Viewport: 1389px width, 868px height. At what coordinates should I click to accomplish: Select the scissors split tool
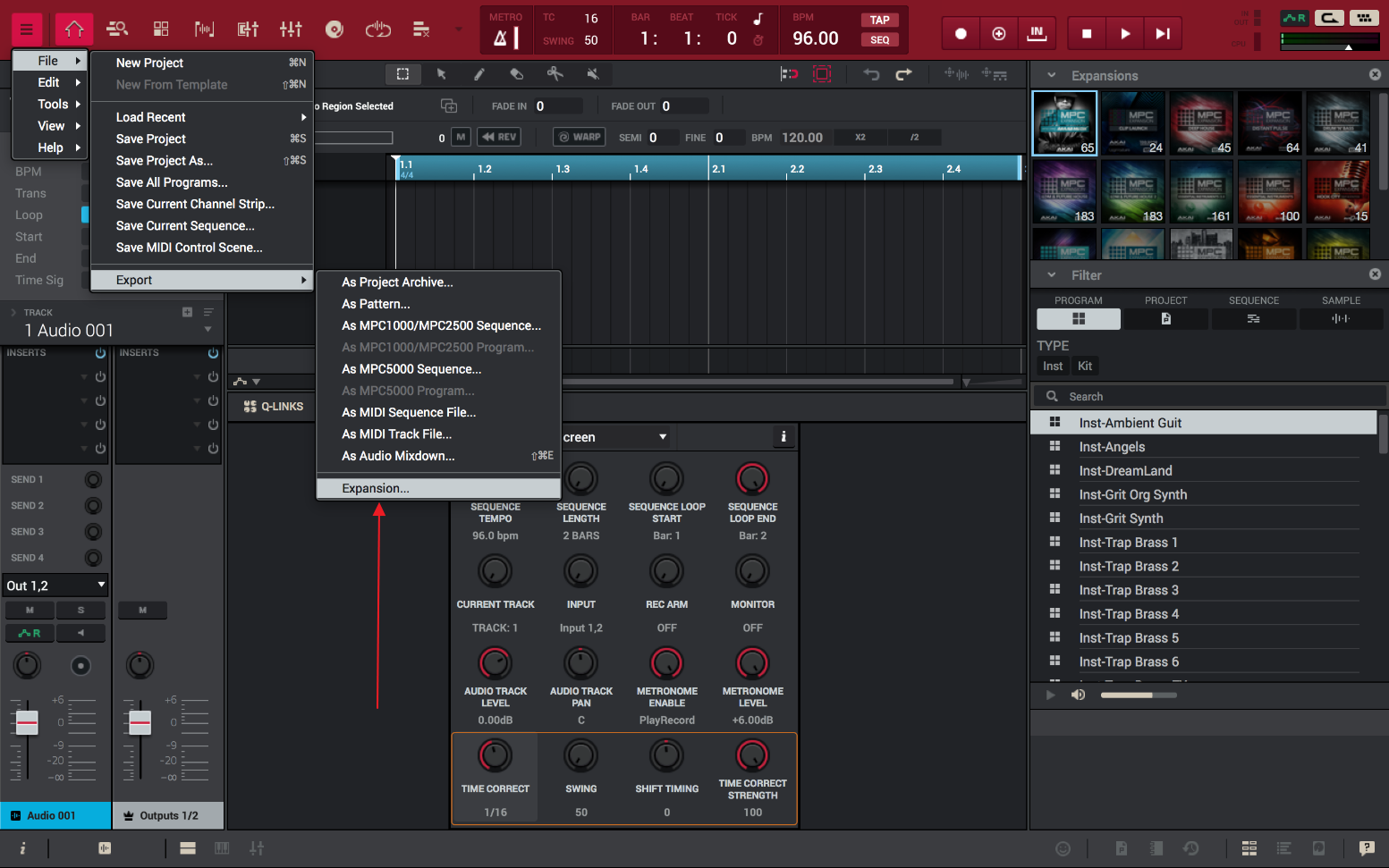(x=555, y=74)
